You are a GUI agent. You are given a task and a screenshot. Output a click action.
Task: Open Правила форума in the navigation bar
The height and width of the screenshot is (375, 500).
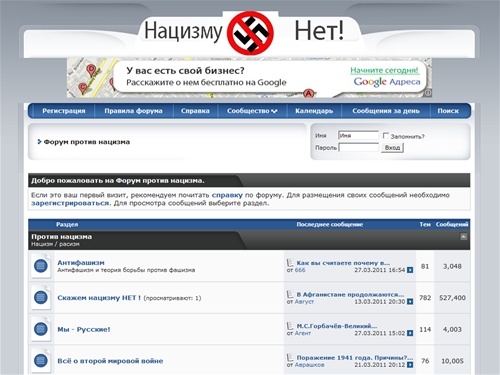[x=133, y=111]
